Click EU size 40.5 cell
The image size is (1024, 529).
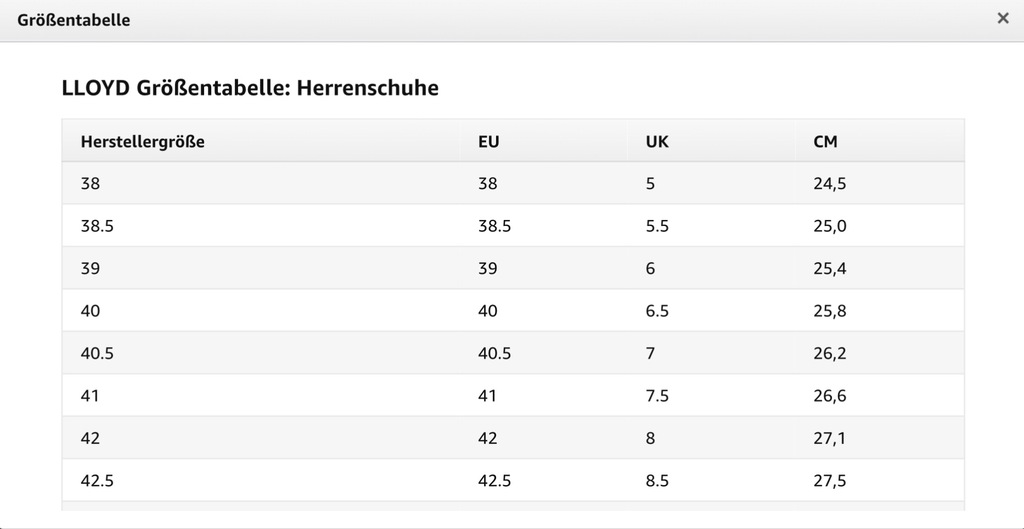pos(494,353)
